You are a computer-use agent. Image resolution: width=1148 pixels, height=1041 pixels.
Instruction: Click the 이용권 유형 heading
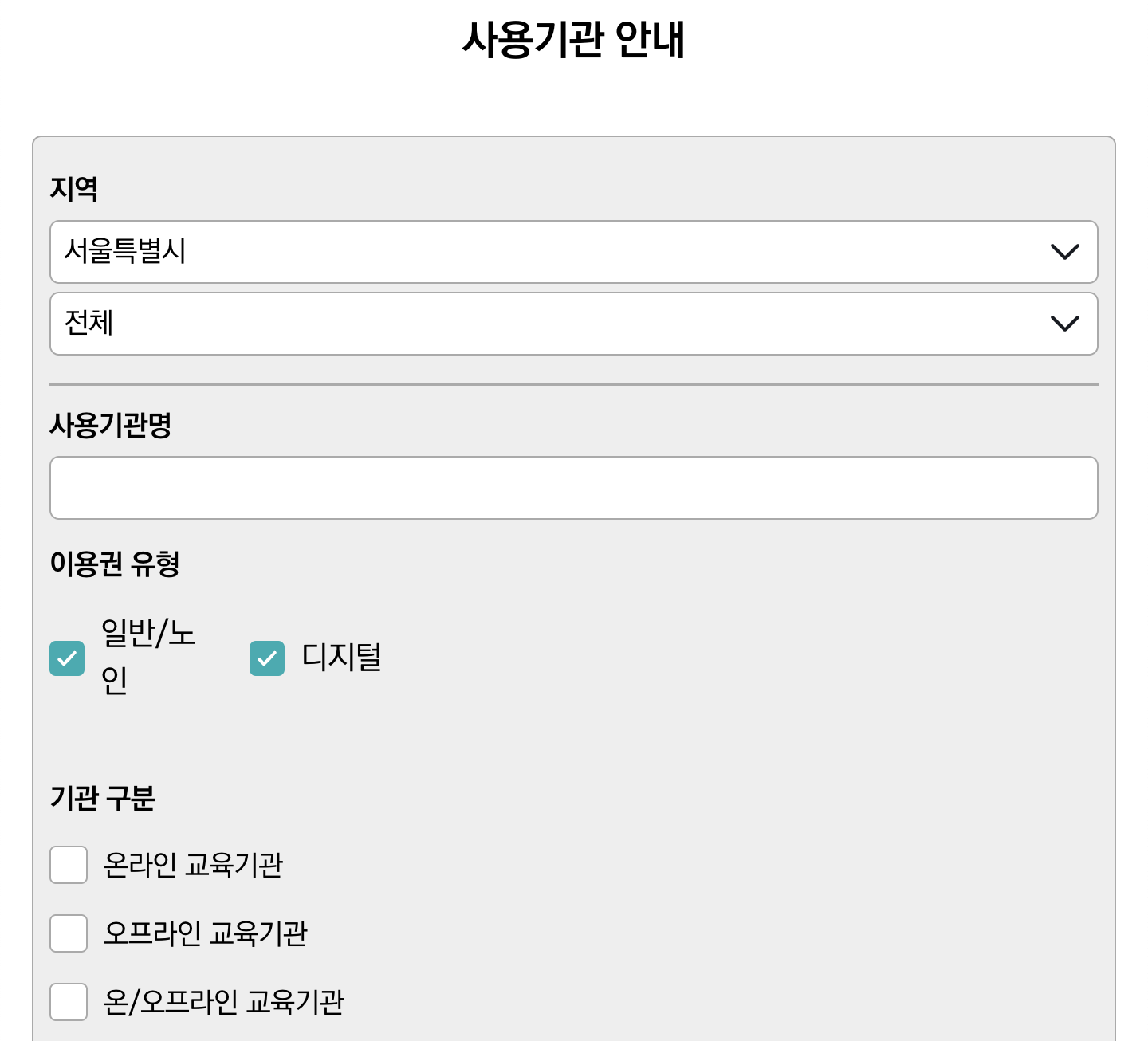(115, 564)
